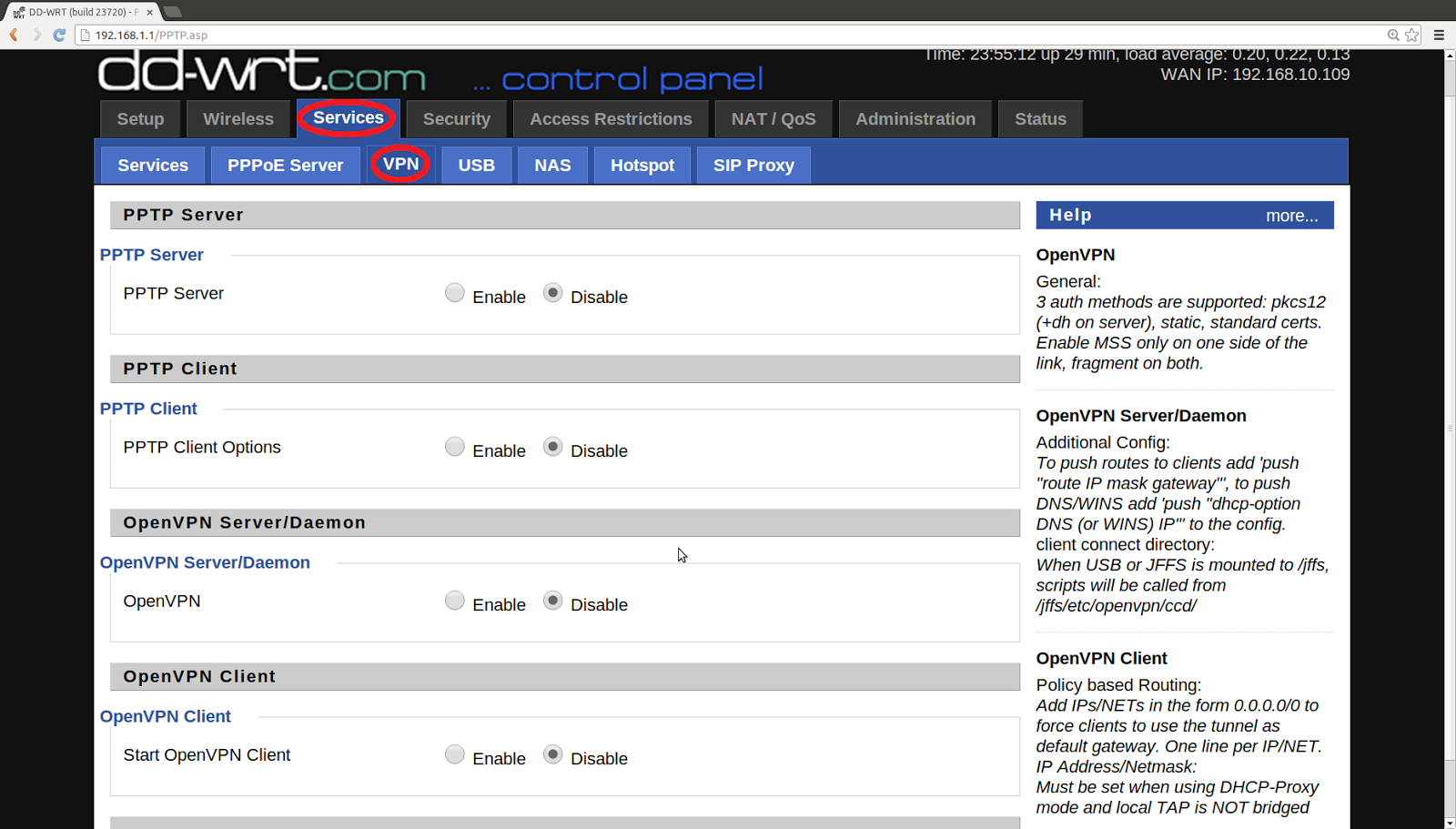Select Disable for PPTP Server

(x=552, y=293)
